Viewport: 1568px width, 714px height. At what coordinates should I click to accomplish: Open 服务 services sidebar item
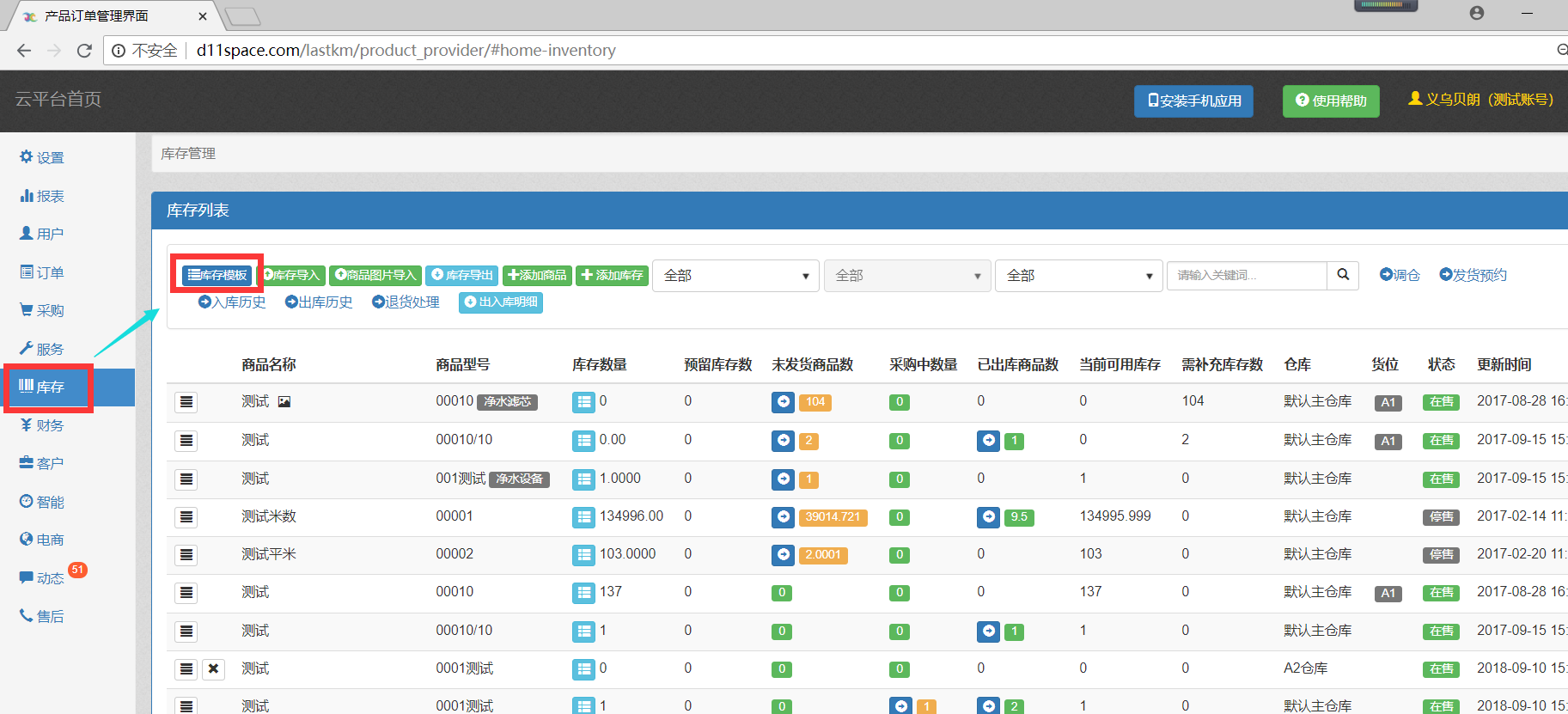(42, 349)
